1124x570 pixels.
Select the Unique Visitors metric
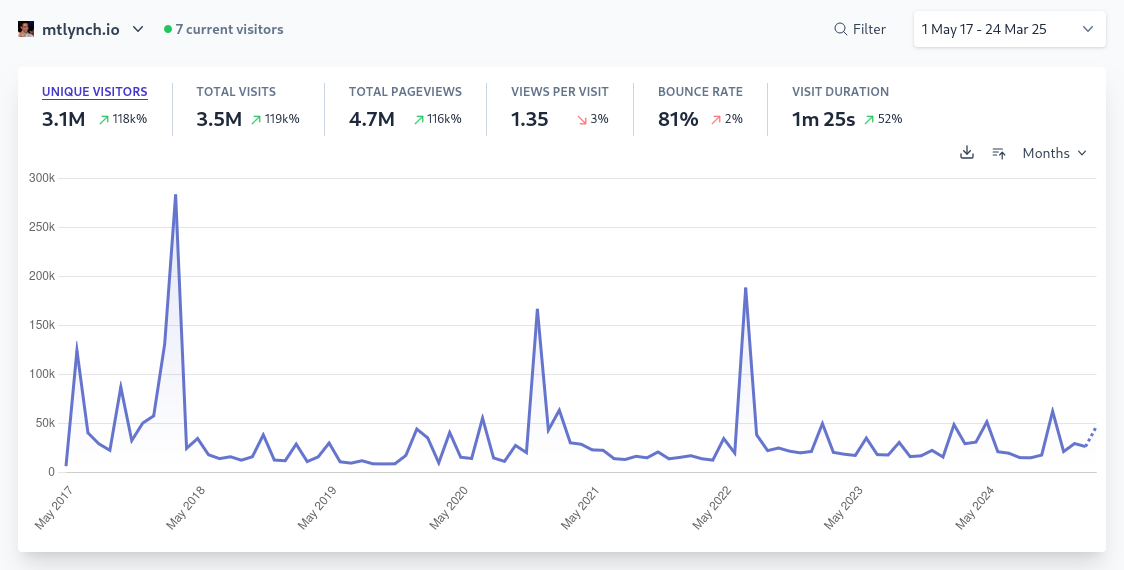[95, 92]
